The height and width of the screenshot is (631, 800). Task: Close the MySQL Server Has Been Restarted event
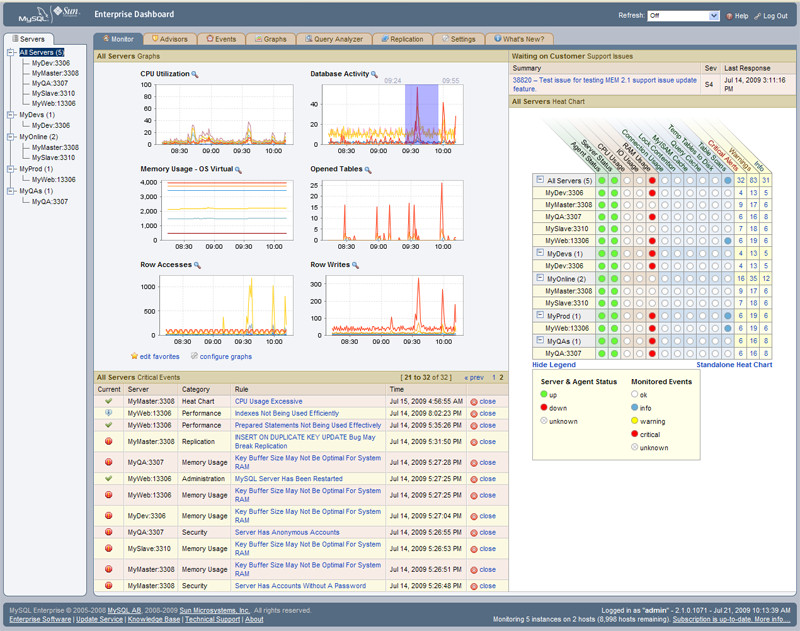click(x=483, y=479)
